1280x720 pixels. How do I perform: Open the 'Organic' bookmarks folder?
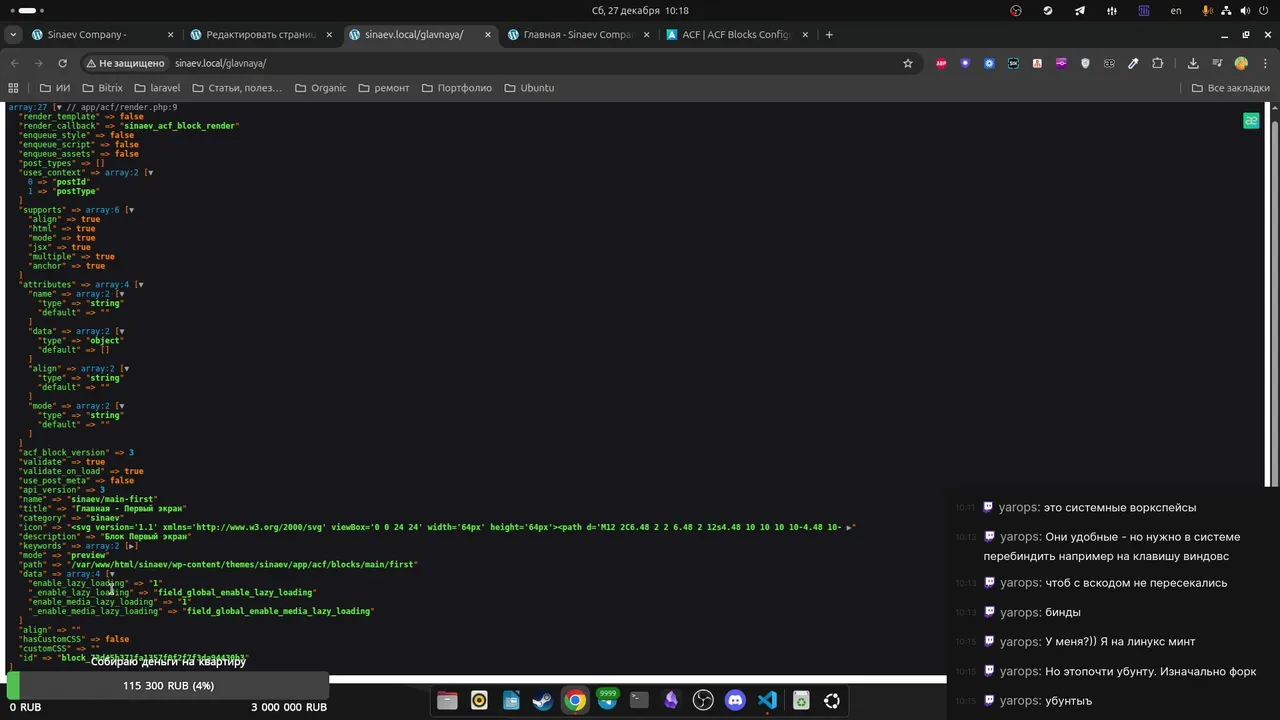[320, 88]
